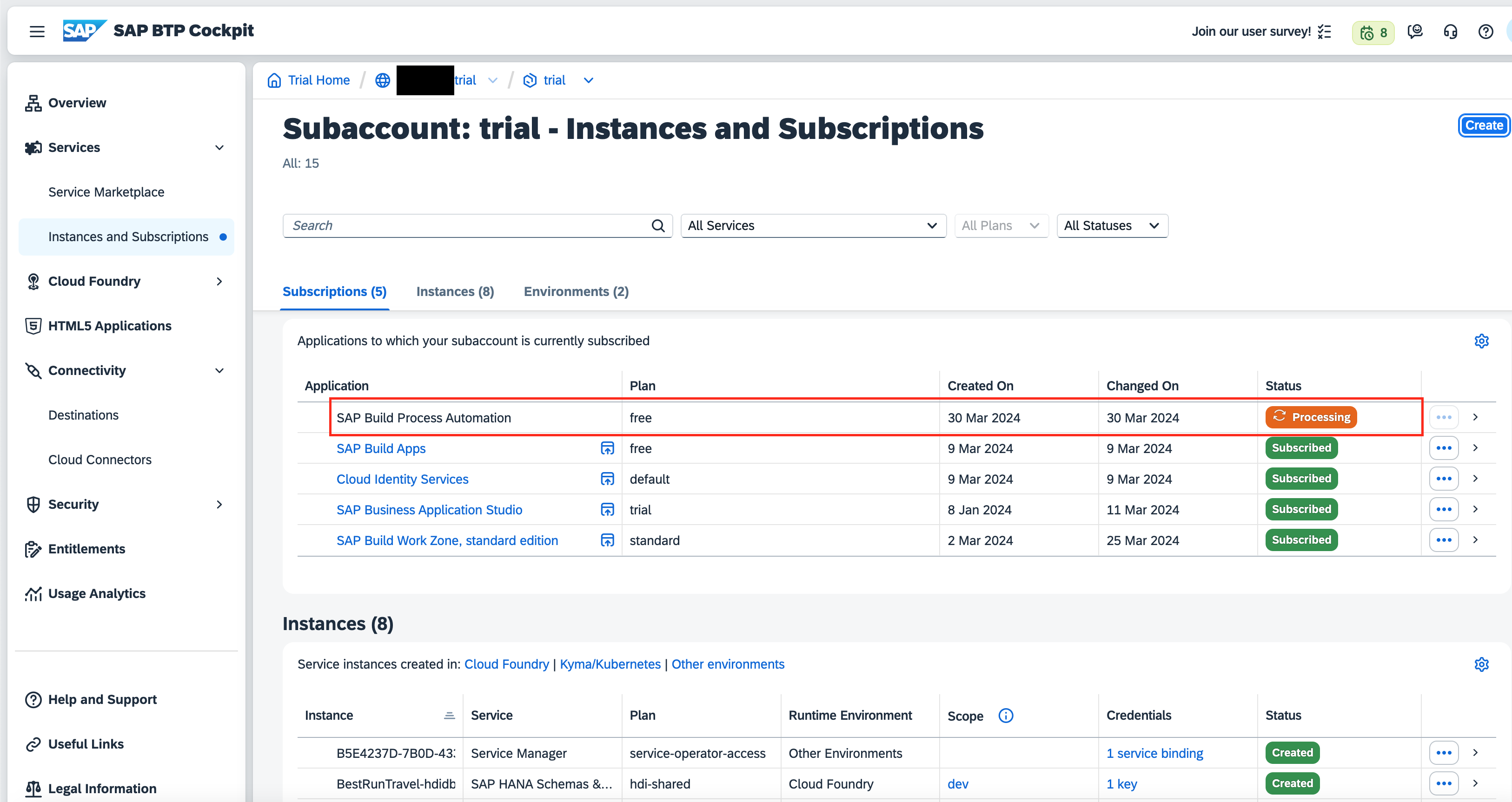This screenshot has width=1512, height=802.
Task: Click search magnifier icon in Search field
Action: coord(658,226)
